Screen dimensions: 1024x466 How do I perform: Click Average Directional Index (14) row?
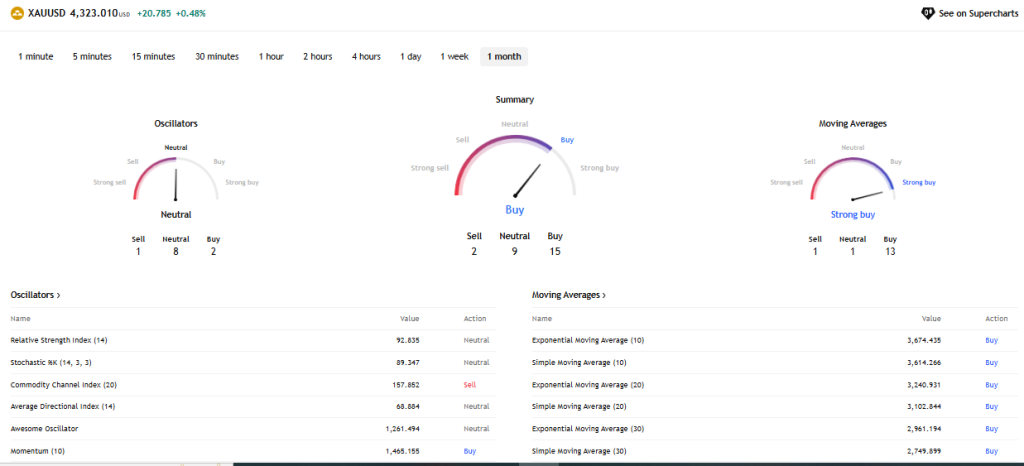point(253,406)
